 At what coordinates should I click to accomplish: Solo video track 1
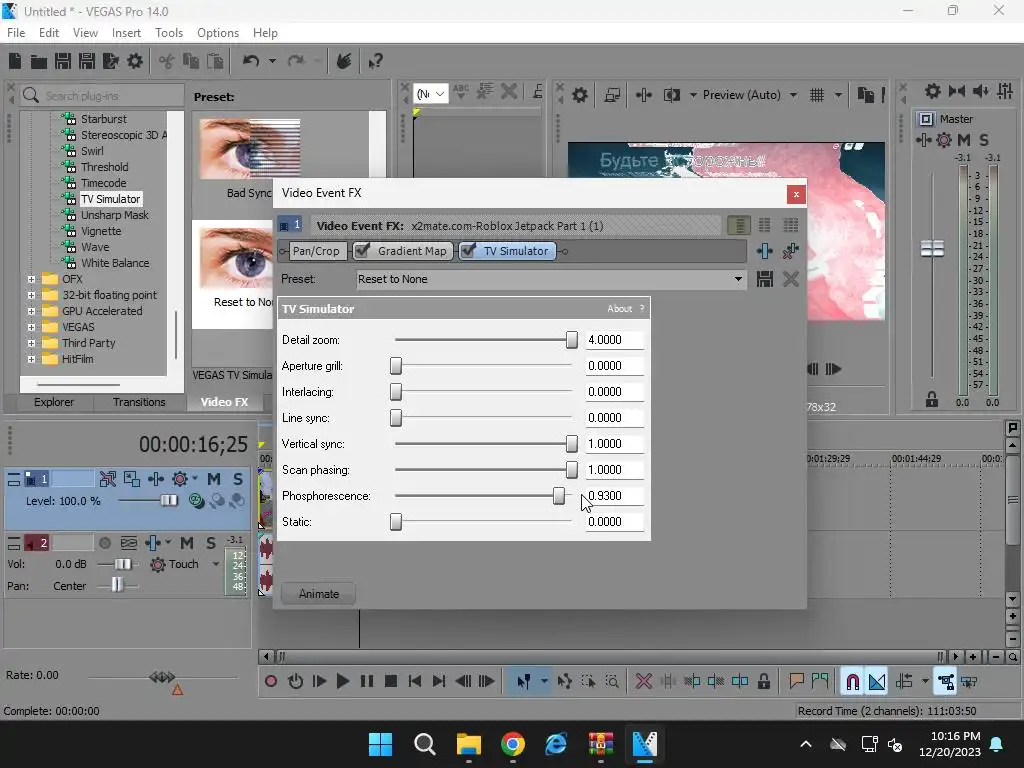pos(238,479)
